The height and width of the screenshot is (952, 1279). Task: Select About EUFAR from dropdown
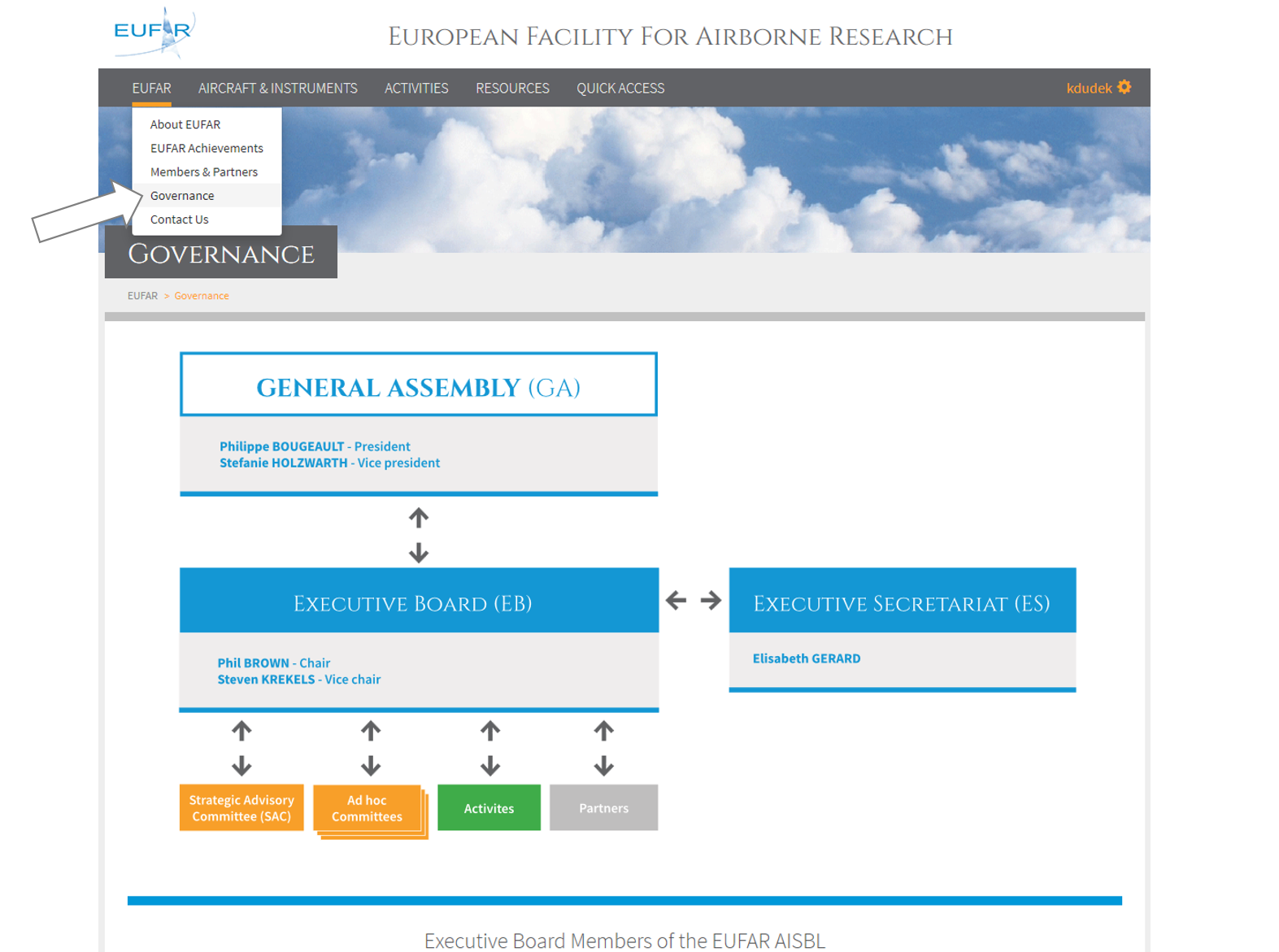point(185,124)
